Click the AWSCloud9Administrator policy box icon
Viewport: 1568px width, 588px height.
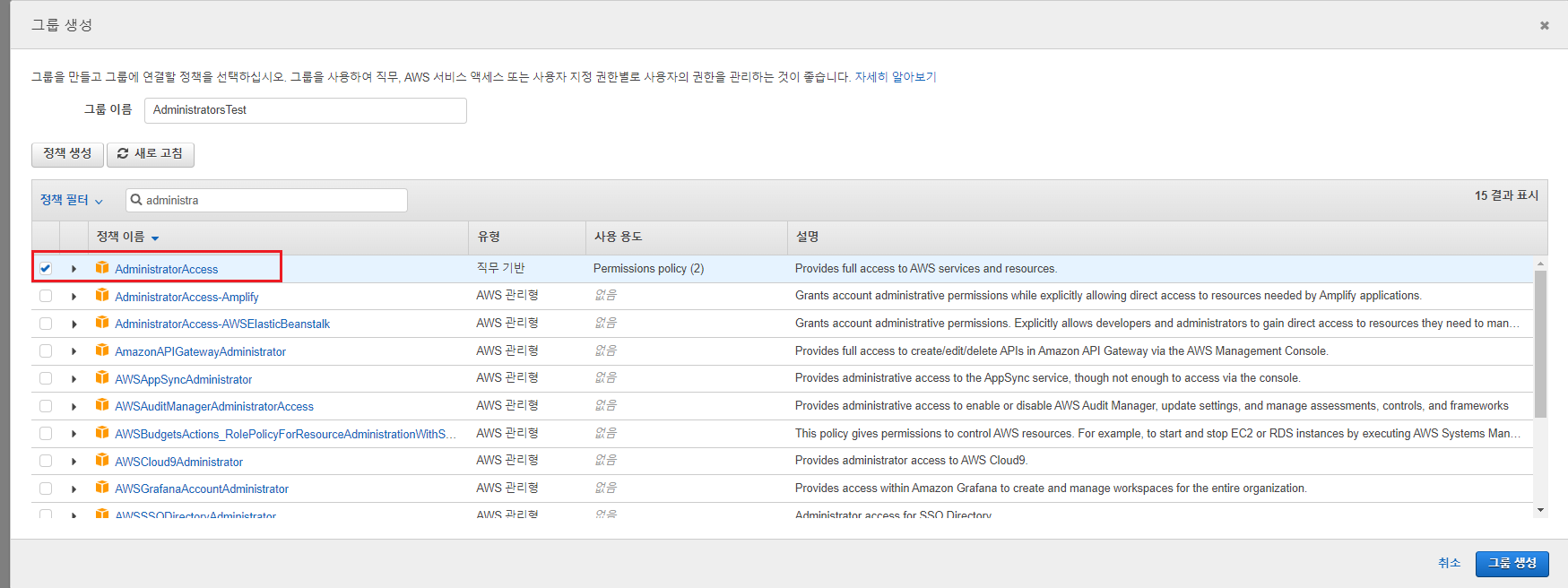(x=102, y=460)
